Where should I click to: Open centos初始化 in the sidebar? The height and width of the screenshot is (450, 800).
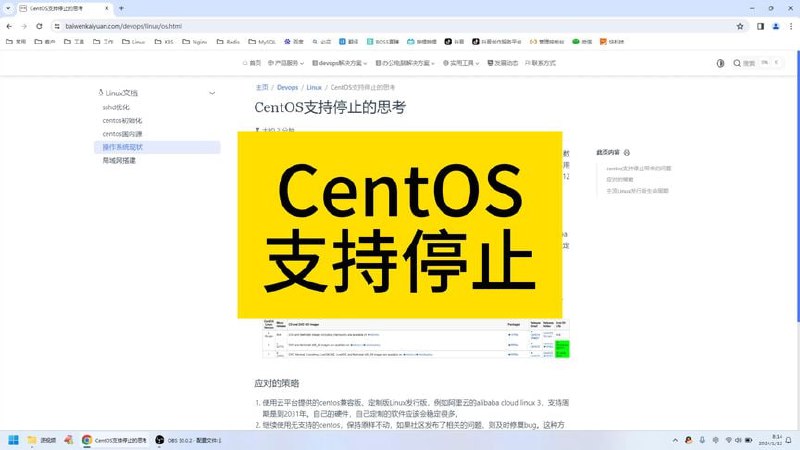122,120
